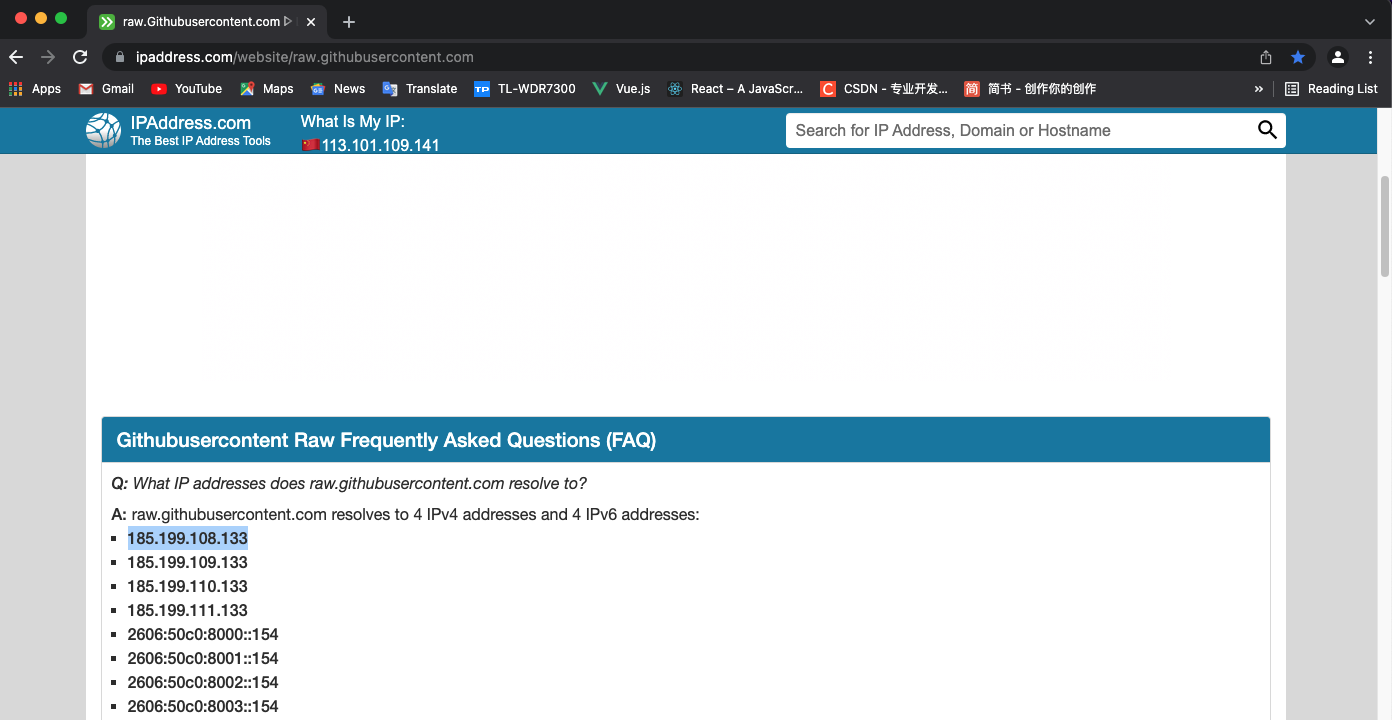
Task: Click my IP 113.101.109.141
Action: 380,145
